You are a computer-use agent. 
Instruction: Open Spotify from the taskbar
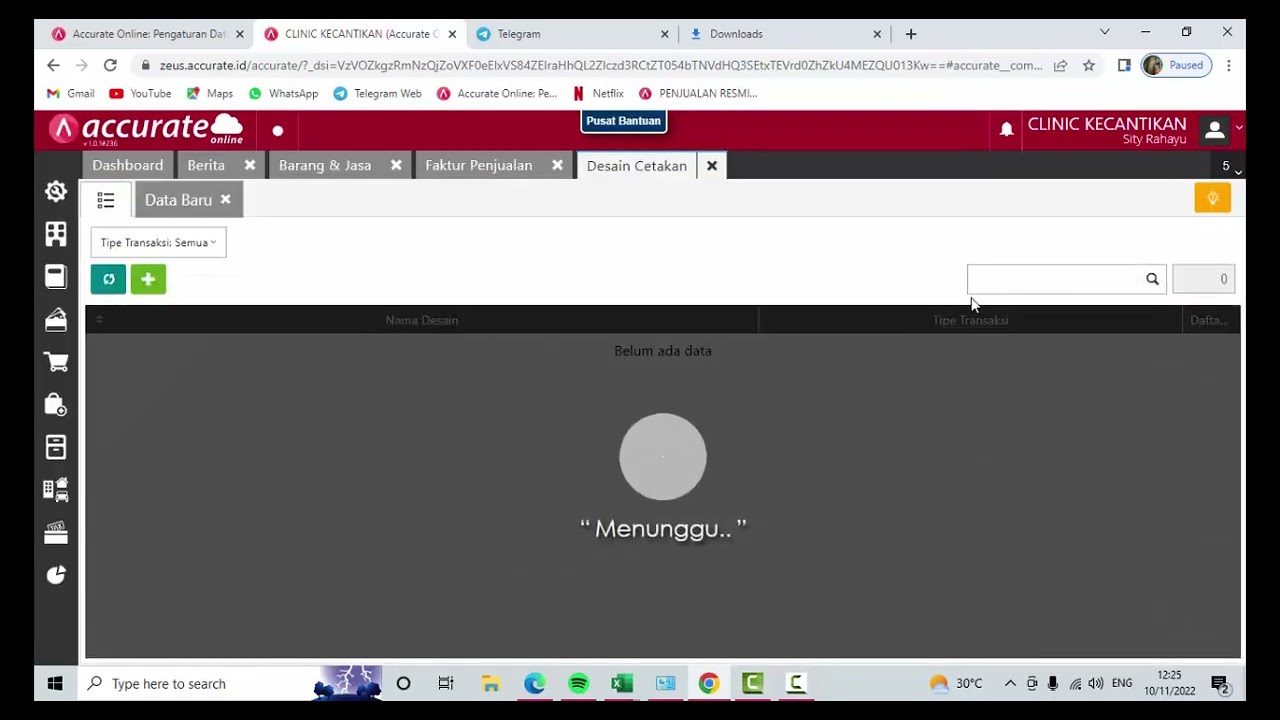click(x=578, y=684)
